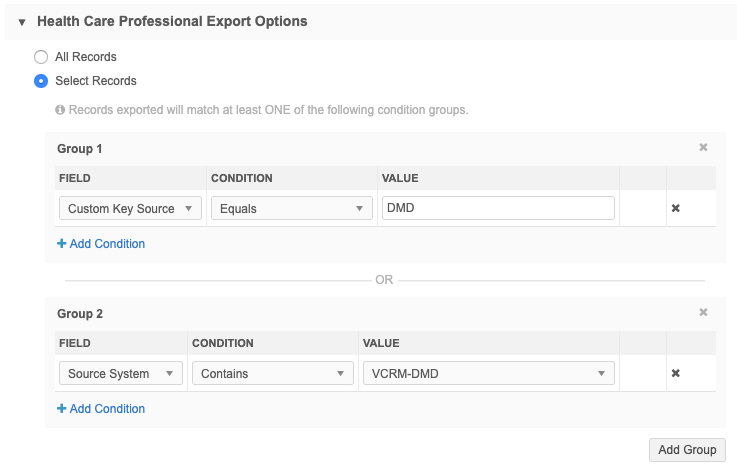
Task: Click the plus icon under Group 1
Action: 62,244
